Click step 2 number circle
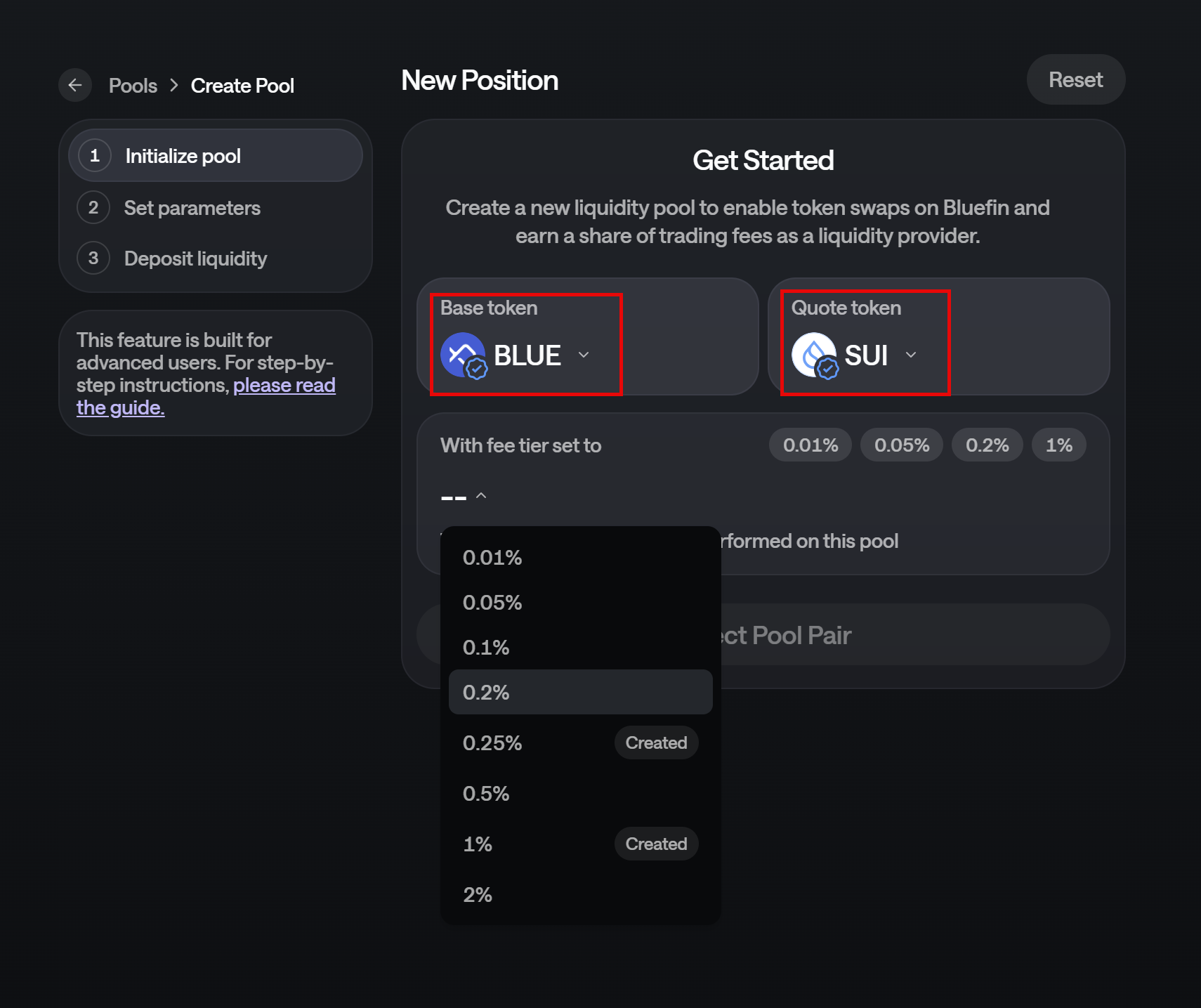This screenshot has height=1008, width=1201. tap(93, 208)
